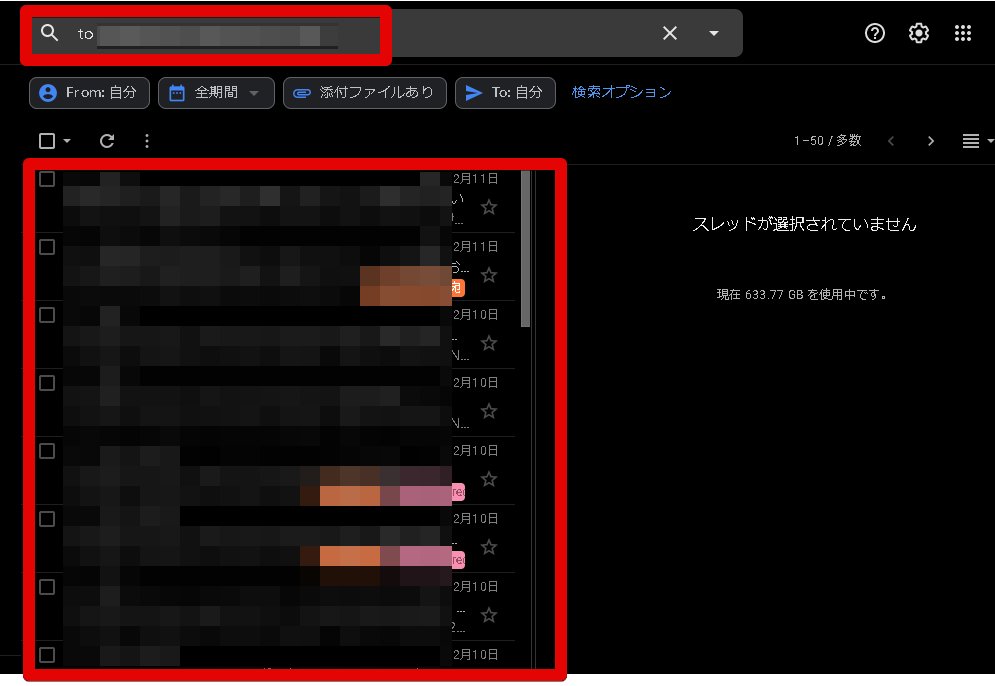Click the '1–50 / 多数' result count
Image resolution: width=995 pixels, height=686 pixels.
(827, 141)
